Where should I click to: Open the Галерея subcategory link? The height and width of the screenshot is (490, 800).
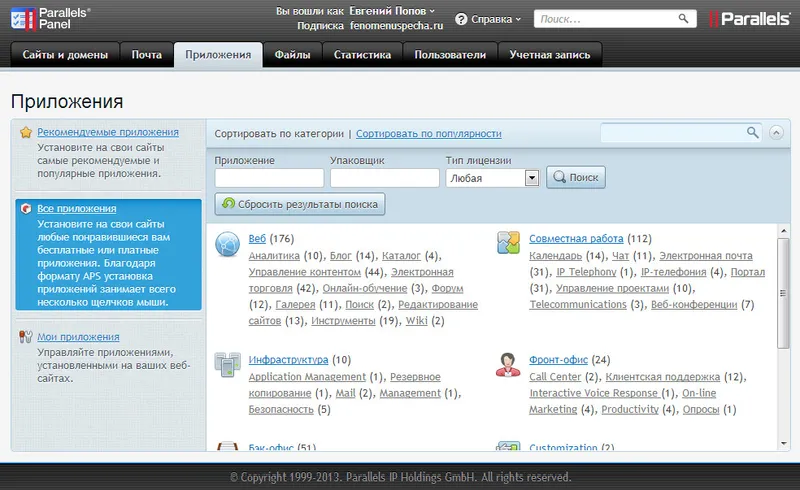(x=295, y=305)
